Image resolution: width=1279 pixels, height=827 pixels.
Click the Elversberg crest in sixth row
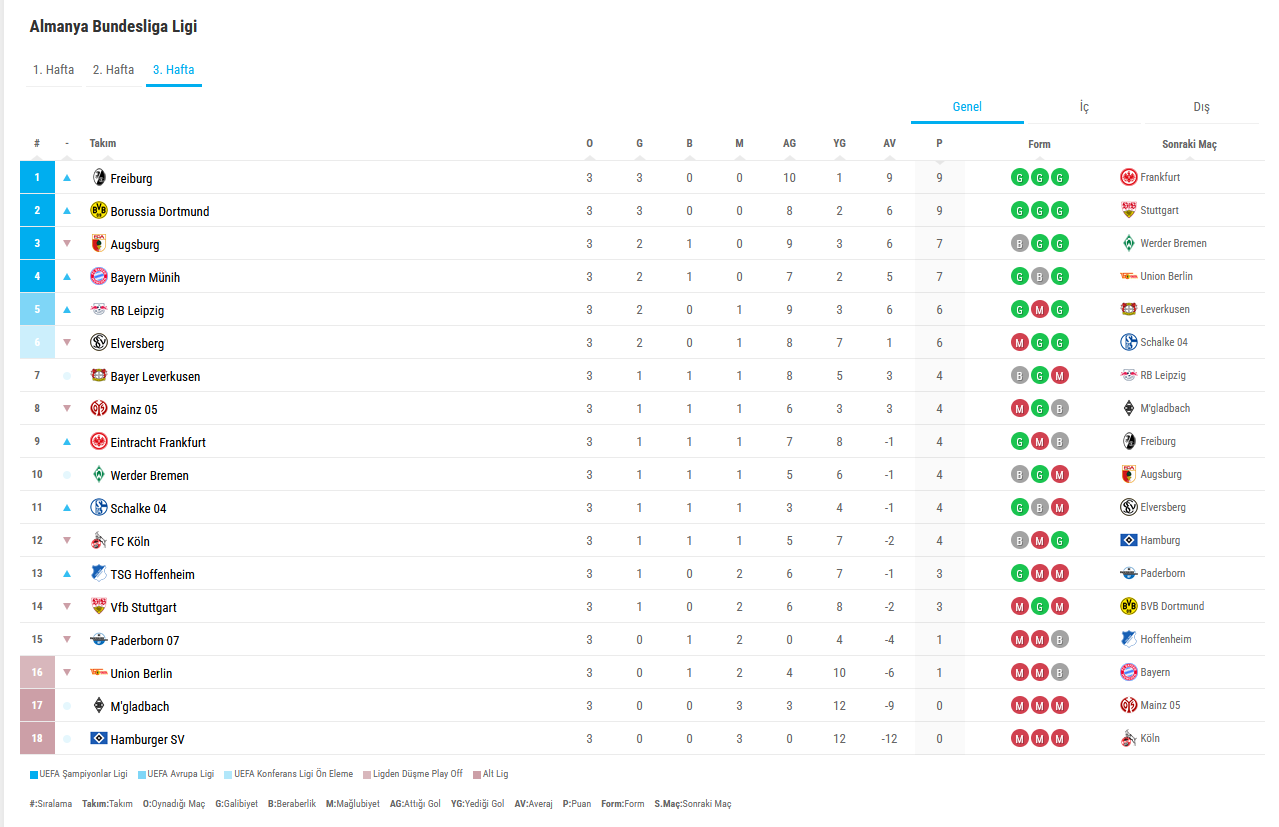(x=98, y=342)
